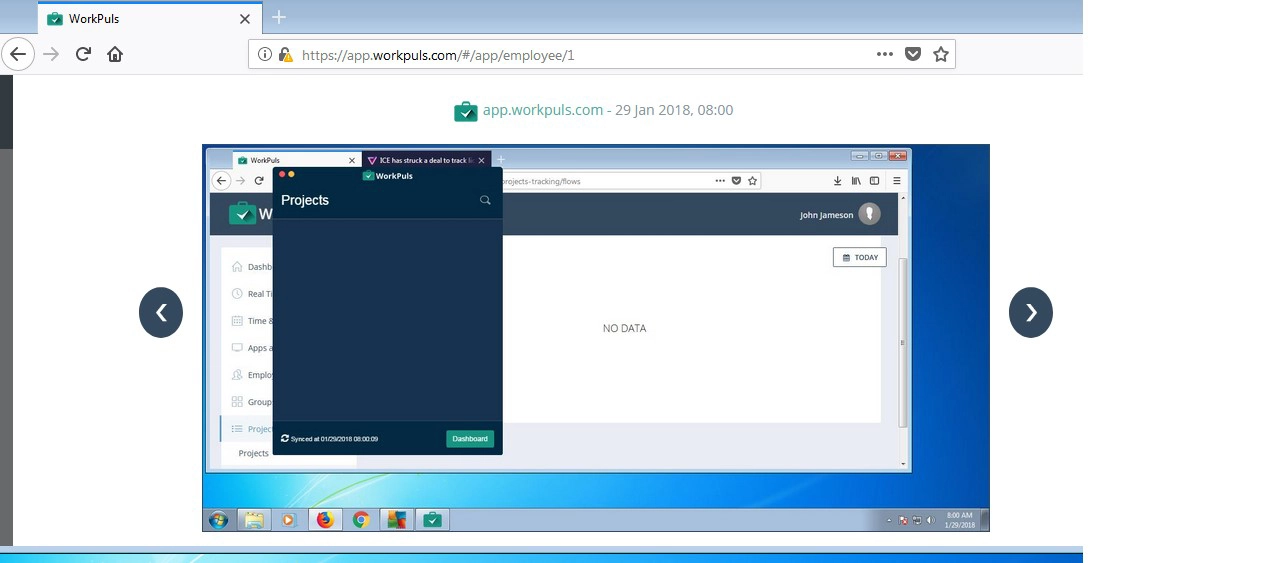Show the previous screenshot with left arrow

(x=161, y=313)
